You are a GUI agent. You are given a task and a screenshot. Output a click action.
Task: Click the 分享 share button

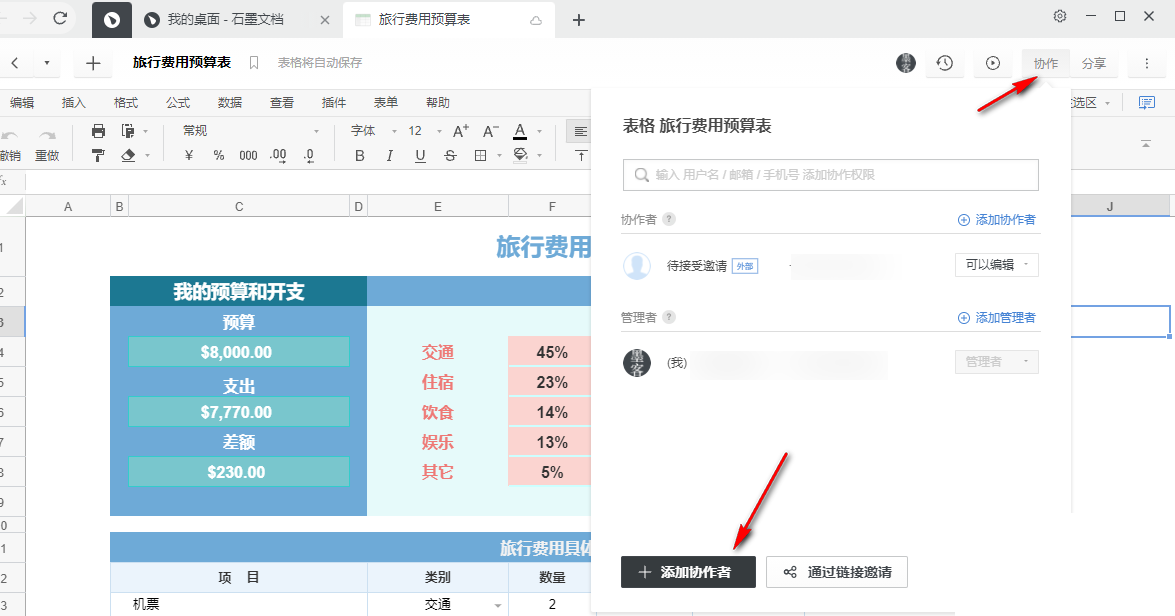[1093, 64]
